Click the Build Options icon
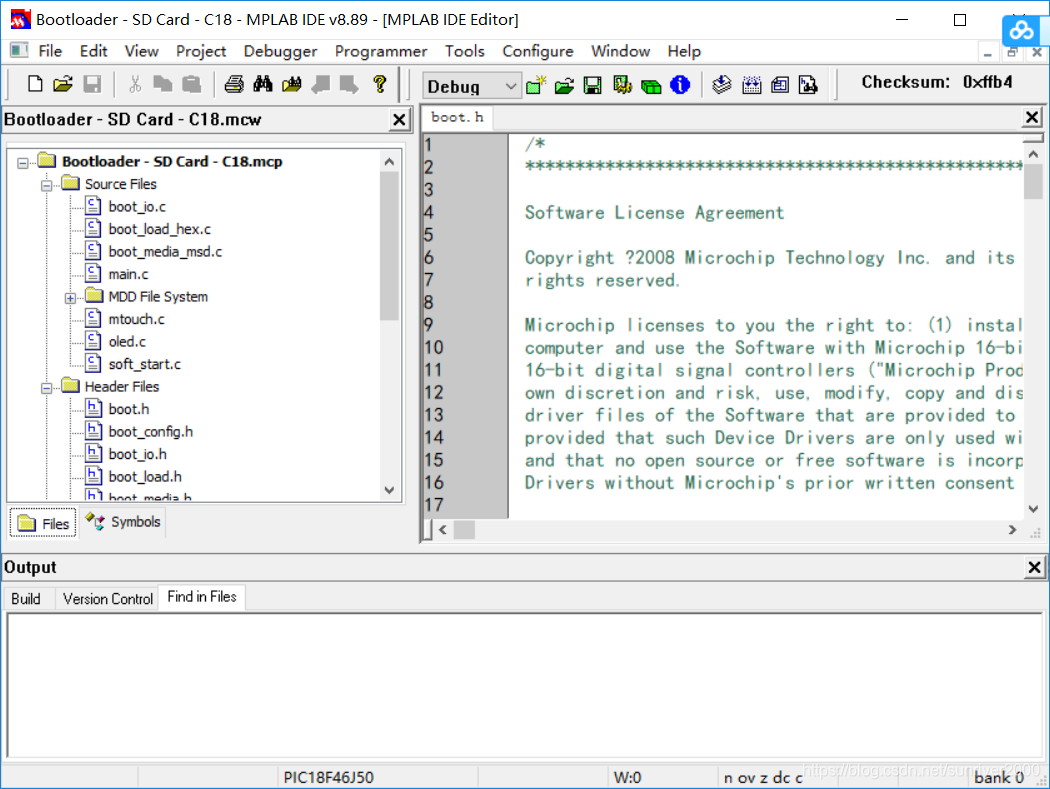Image resolution: width=1050 pixels, height=789 pixels. point(622,85)
